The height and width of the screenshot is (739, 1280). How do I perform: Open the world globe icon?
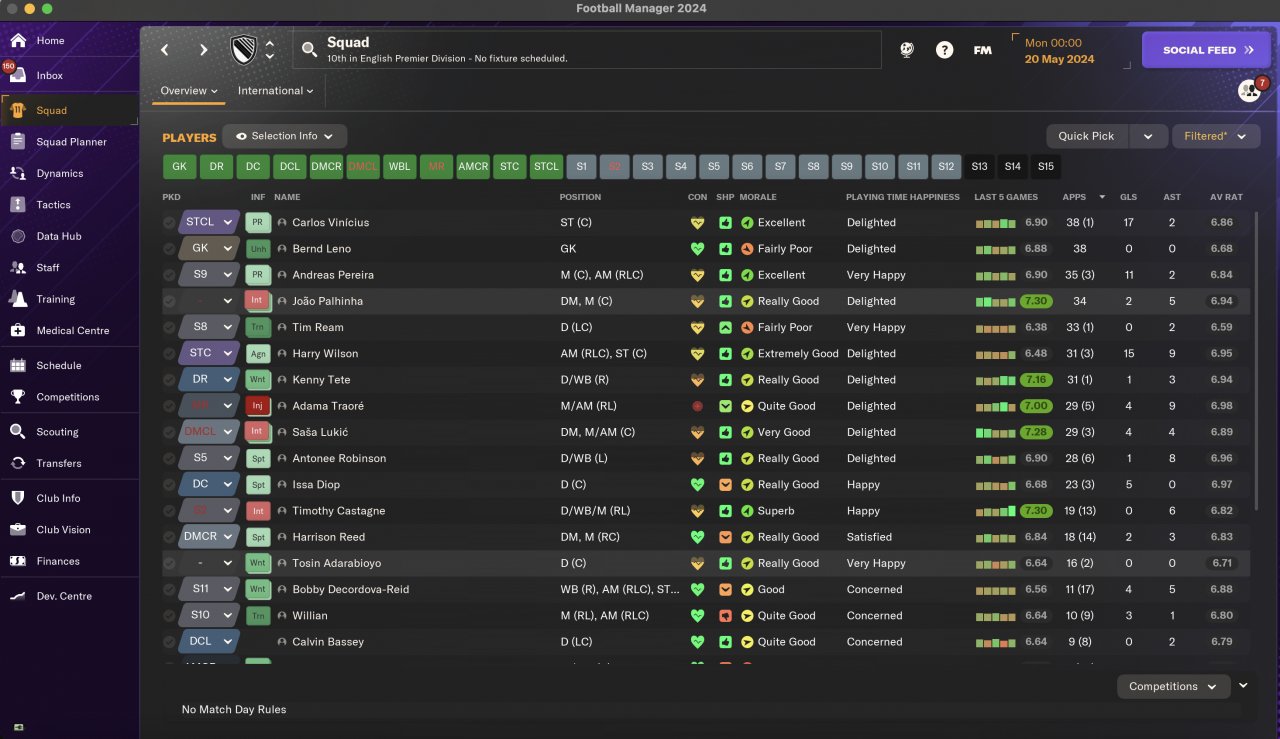907,50
